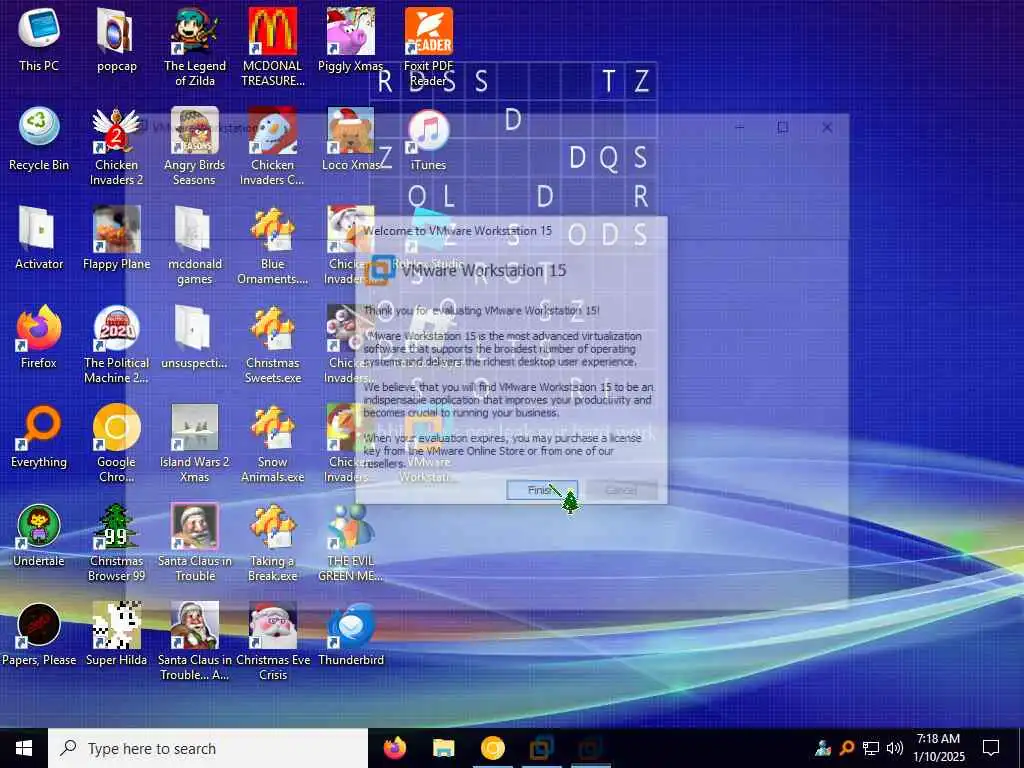Open the volume control tray icon
Screen dimensions: 1024x768
coord(895,748)
